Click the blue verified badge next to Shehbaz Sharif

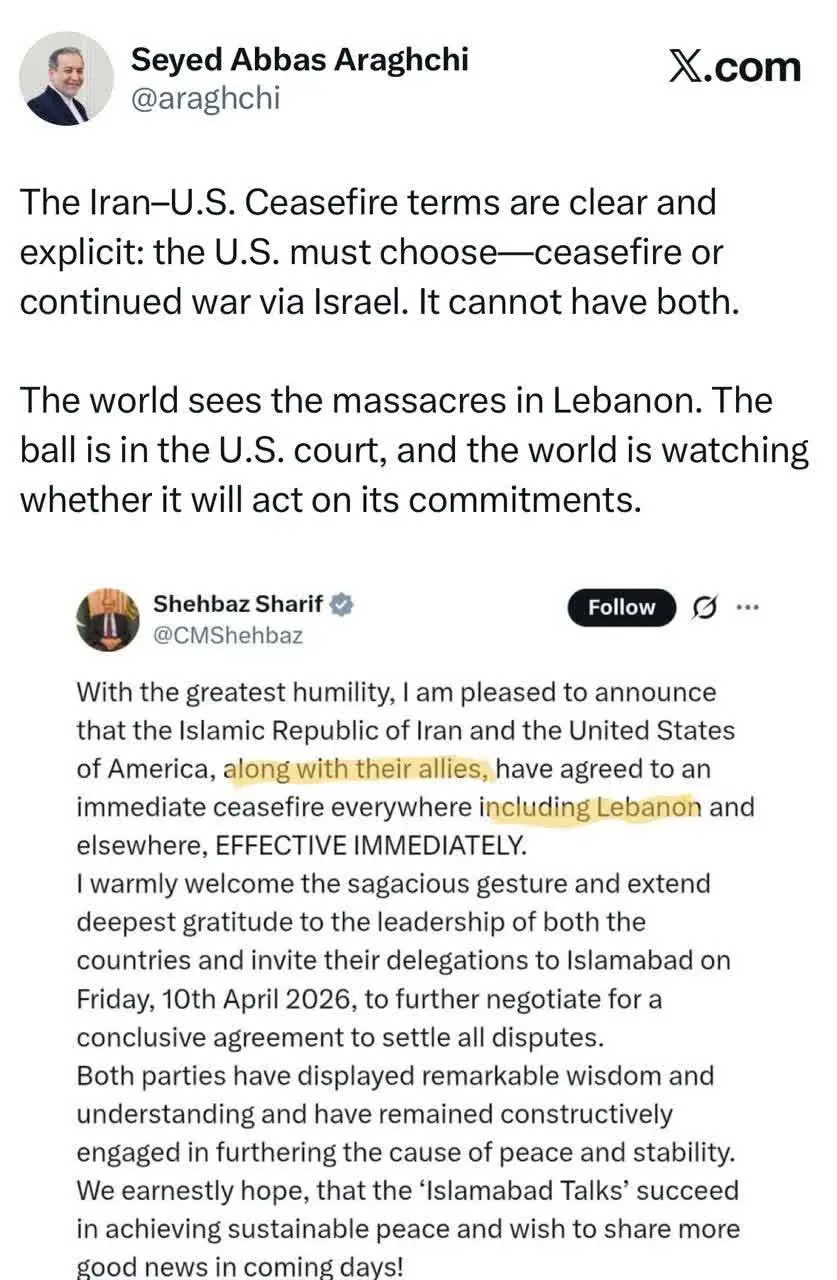click(x=342, y=604)
